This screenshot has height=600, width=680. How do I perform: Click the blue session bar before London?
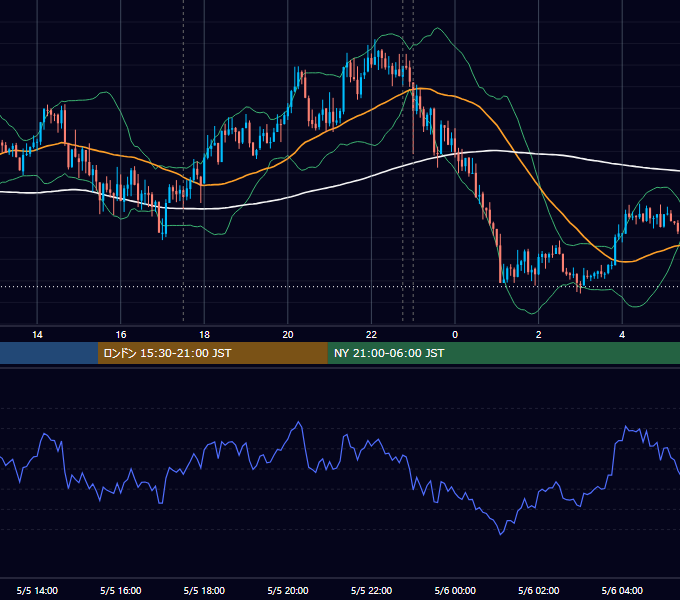[49, 353]
